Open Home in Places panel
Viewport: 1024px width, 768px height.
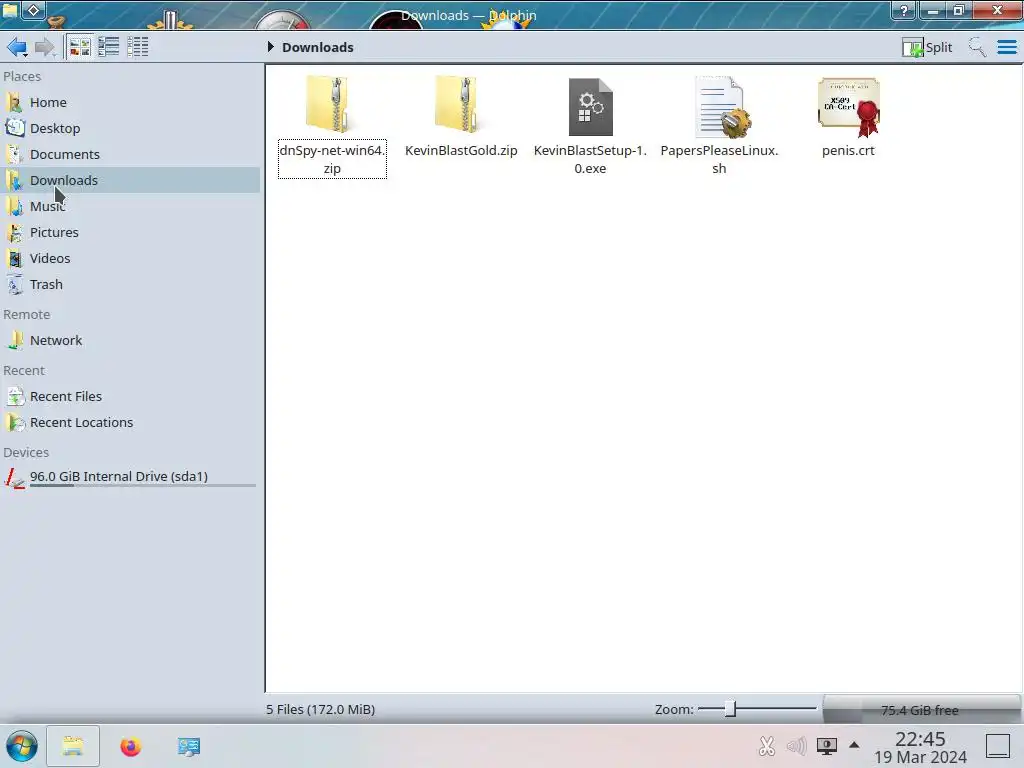pos(131,103)
